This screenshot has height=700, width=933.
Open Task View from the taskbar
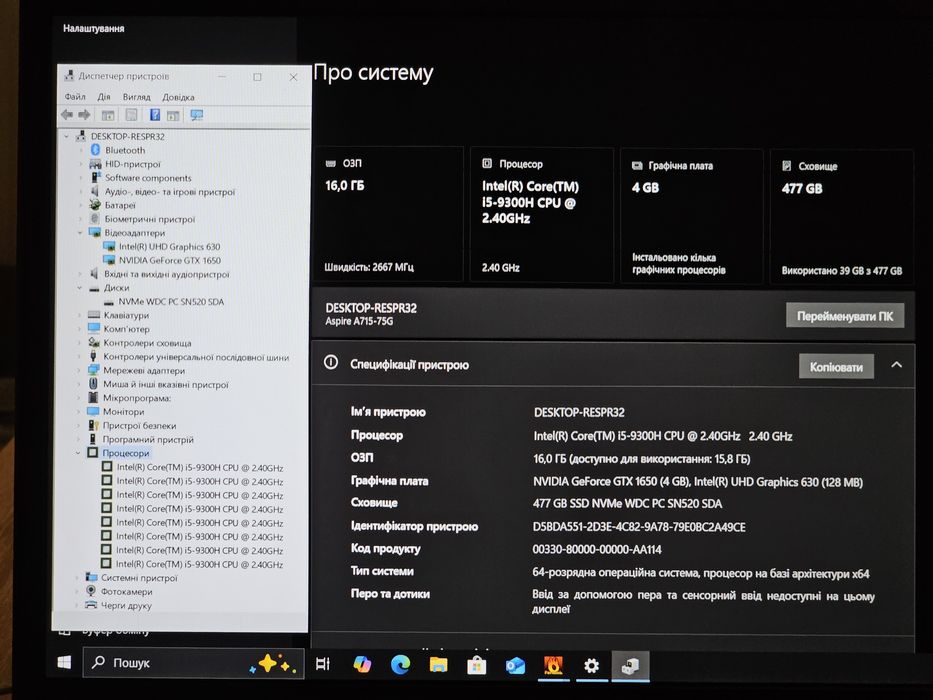[323, 664]
